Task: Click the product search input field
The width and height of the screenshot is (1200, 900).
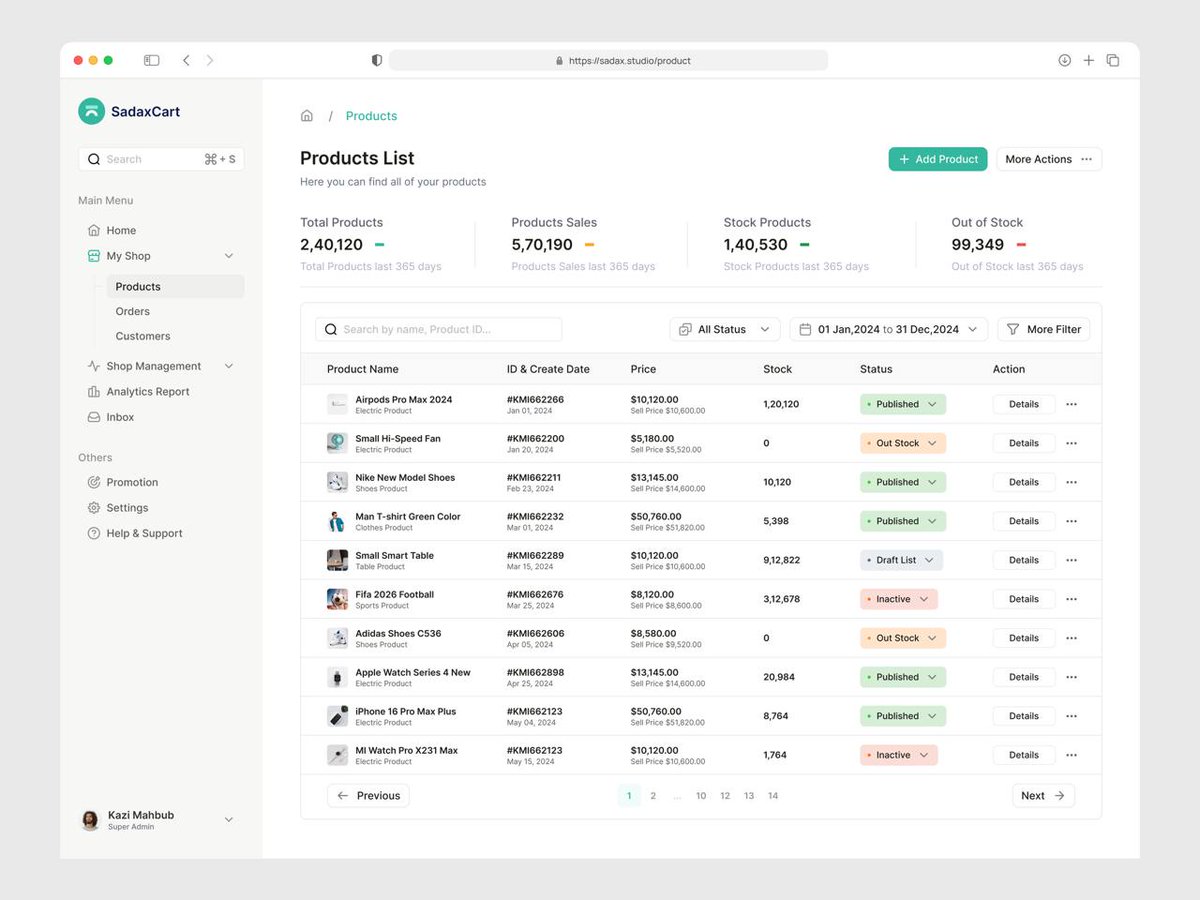Action: [438, 329]
